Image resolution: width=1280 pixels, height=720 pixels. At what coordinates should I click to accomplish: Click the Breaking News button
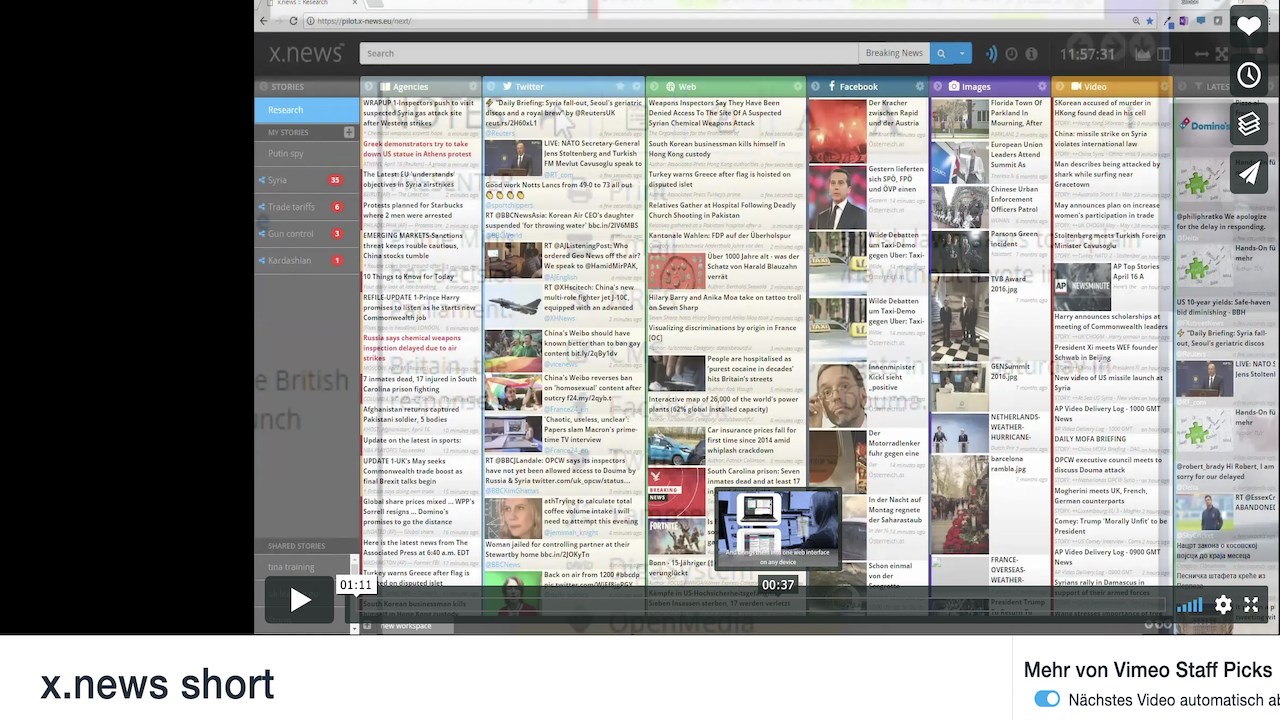894,53
